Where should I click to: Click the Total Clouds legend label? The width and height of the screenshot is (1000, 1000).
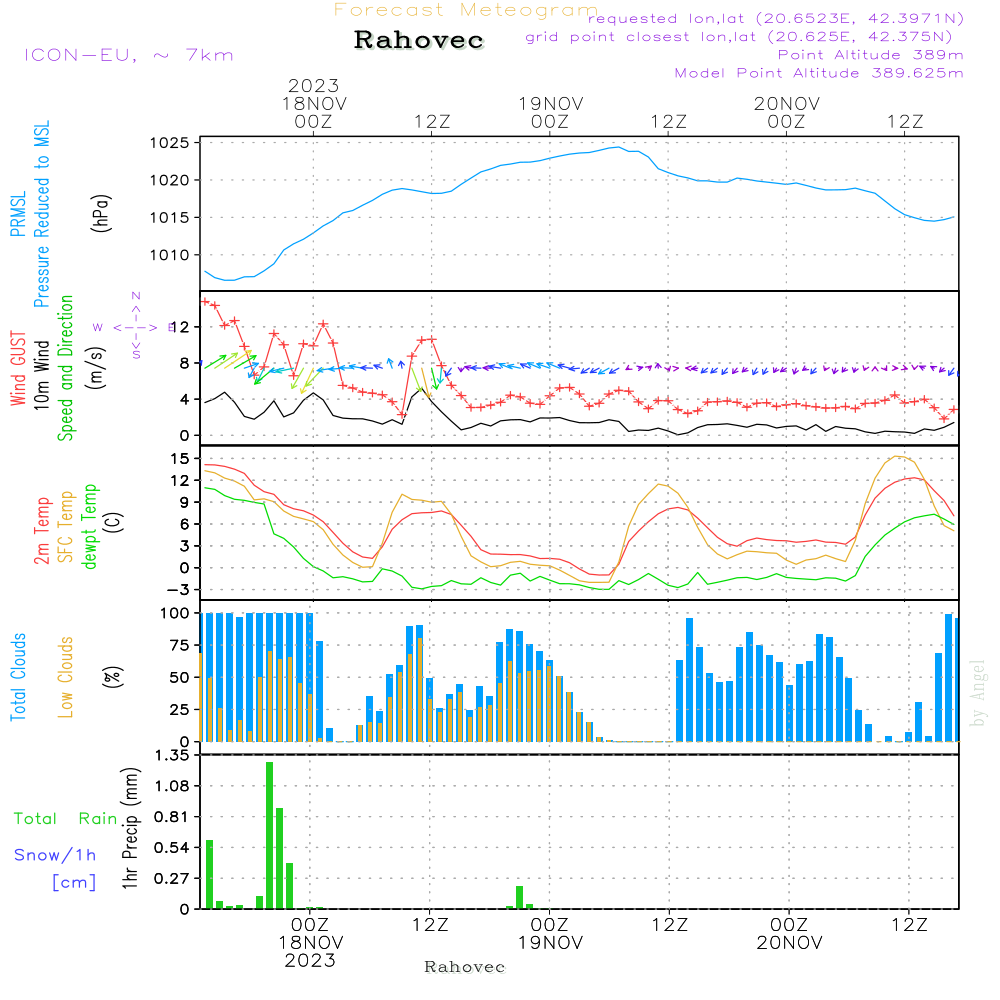[x=17, y=677]
